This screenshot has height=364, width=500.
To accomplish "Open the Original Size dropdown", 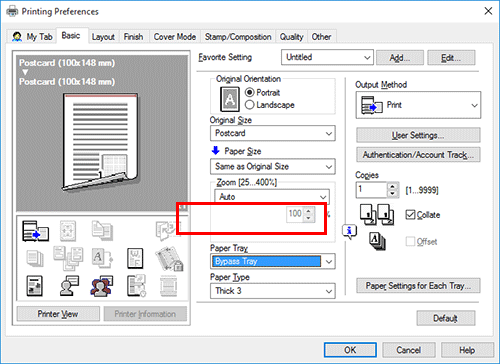I will pos(273,133).
